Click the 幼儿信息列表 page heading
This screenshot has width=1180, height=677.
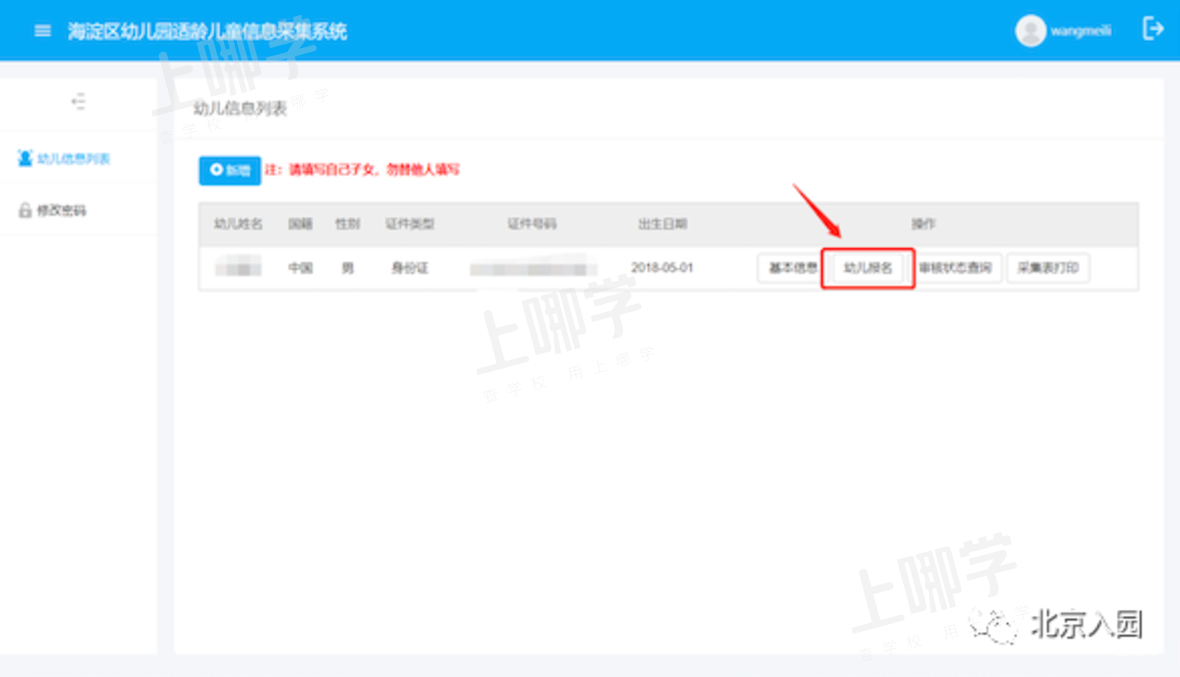[240, 108]
